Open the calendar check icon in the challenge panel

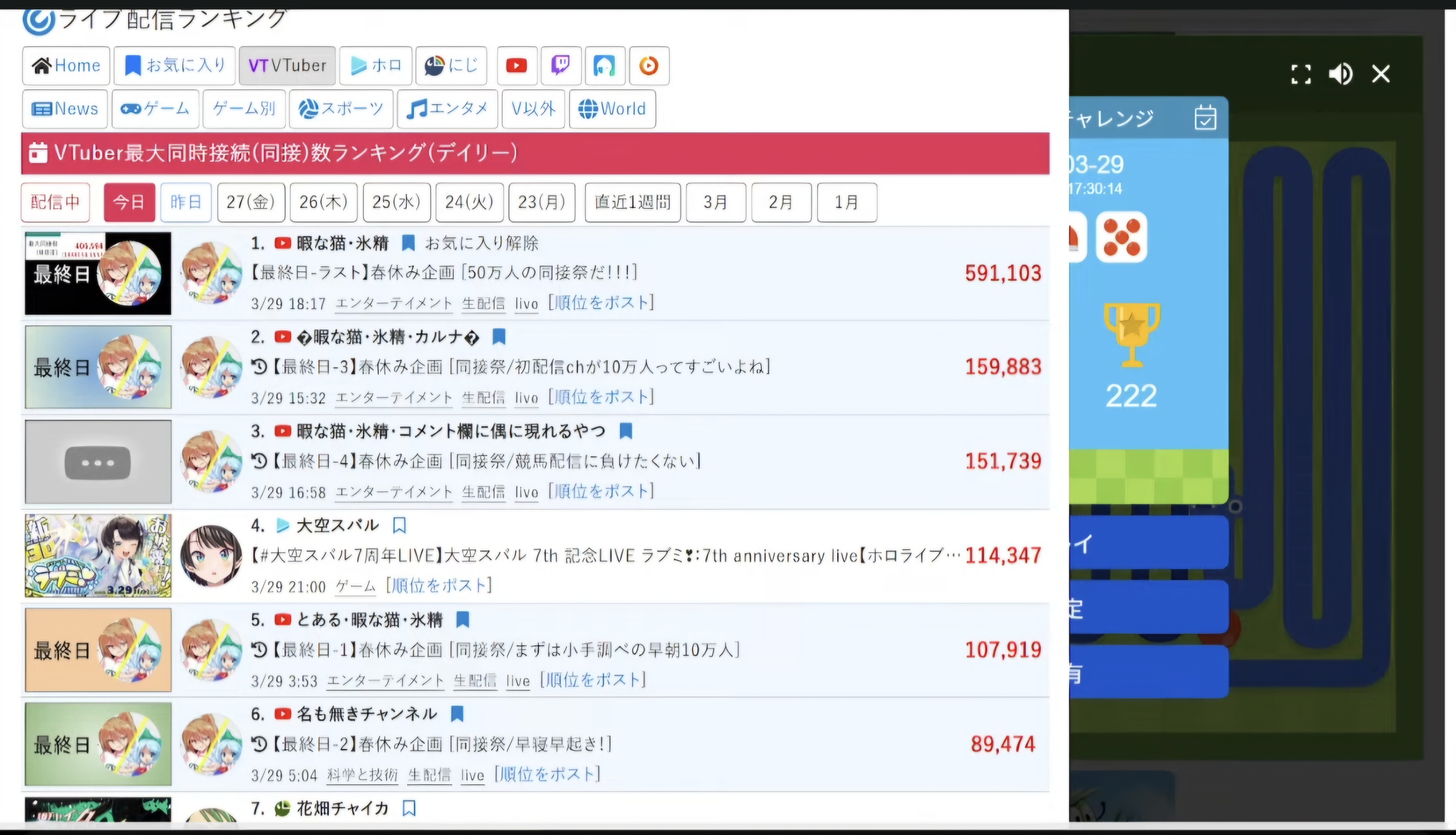click(x=1205, y=118)
